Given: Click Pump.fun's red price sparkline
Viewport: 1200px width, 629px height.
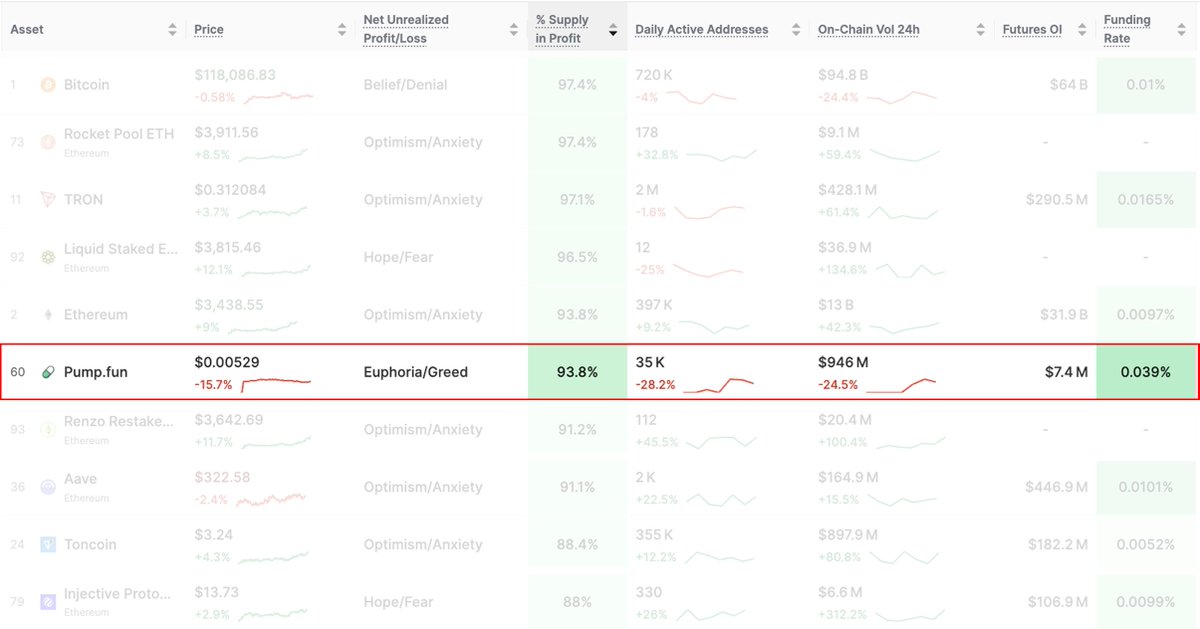Looking at the screenshot, I should point(276,384).
